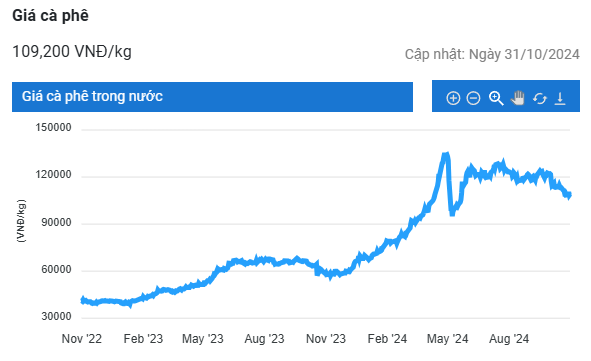Download chart using the download icon
591x361 pixels.
coord(560,98)
